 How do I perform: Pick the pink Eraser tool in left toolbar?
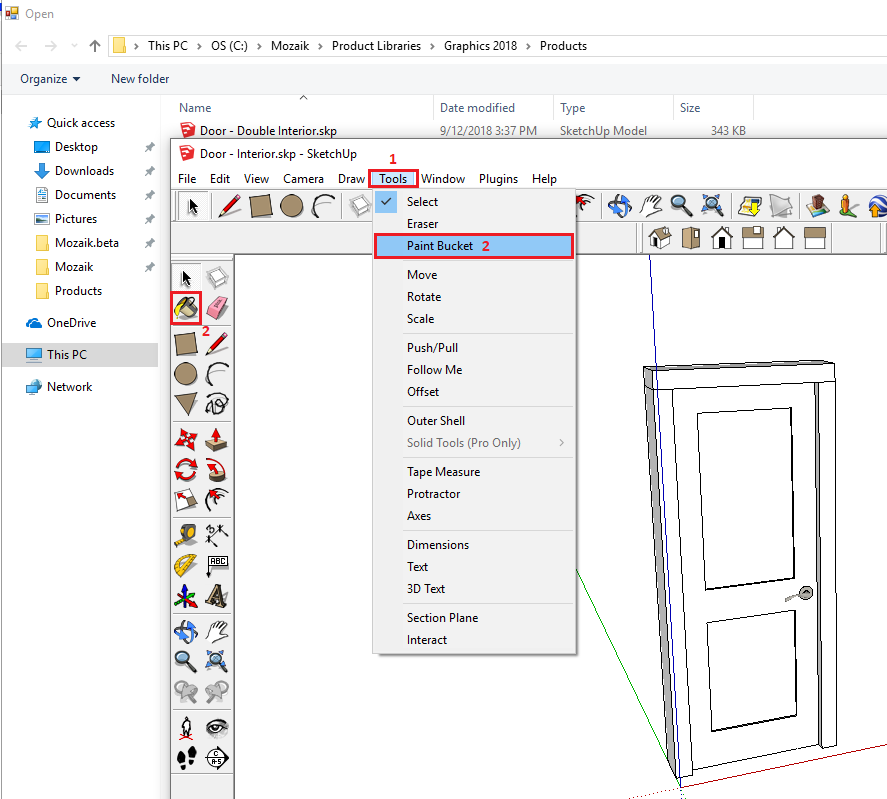217,308
